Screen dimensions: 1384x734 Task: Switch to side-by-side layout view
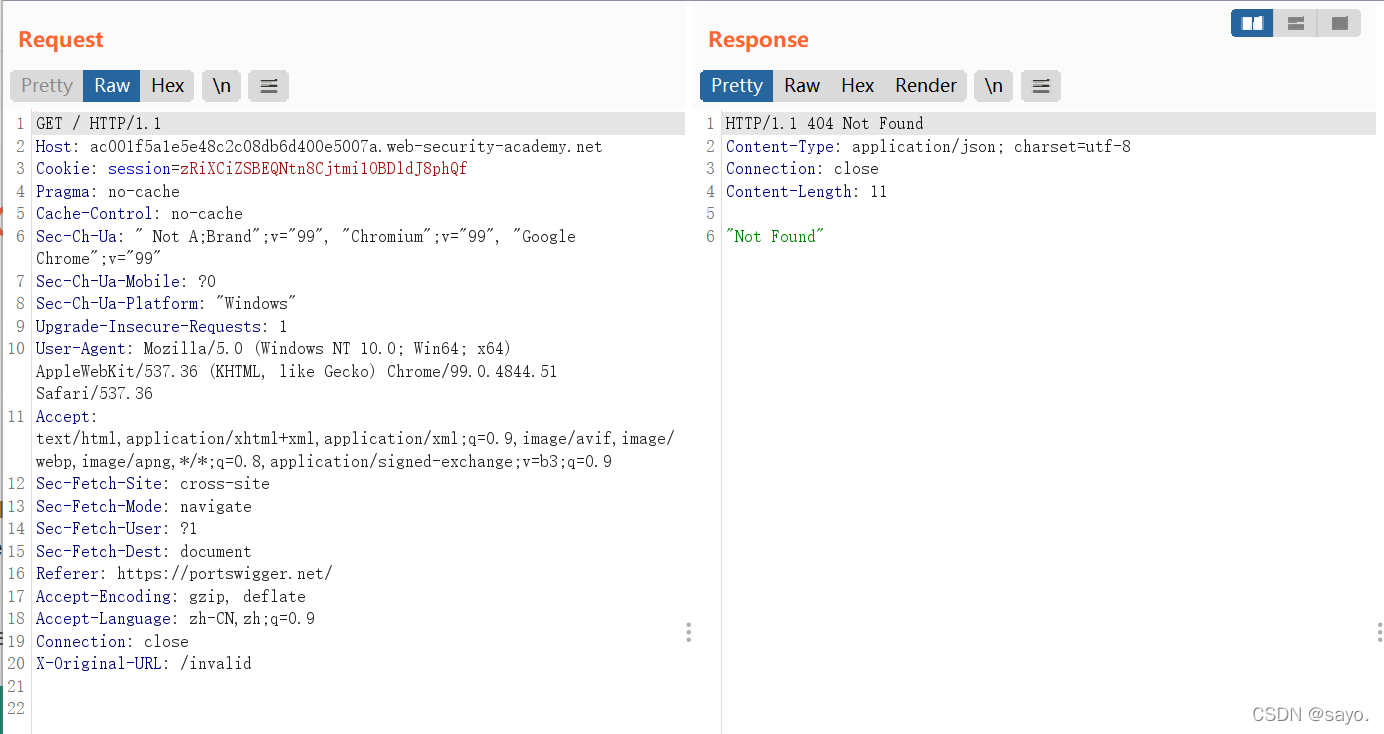[1252, 23]
